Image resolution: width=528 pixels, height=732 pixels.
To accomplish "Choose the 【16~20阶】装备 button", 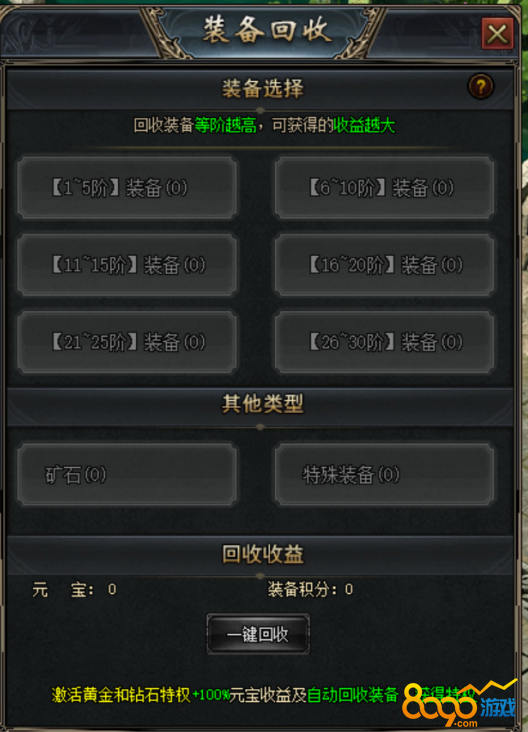I will [x=384, y=265].
